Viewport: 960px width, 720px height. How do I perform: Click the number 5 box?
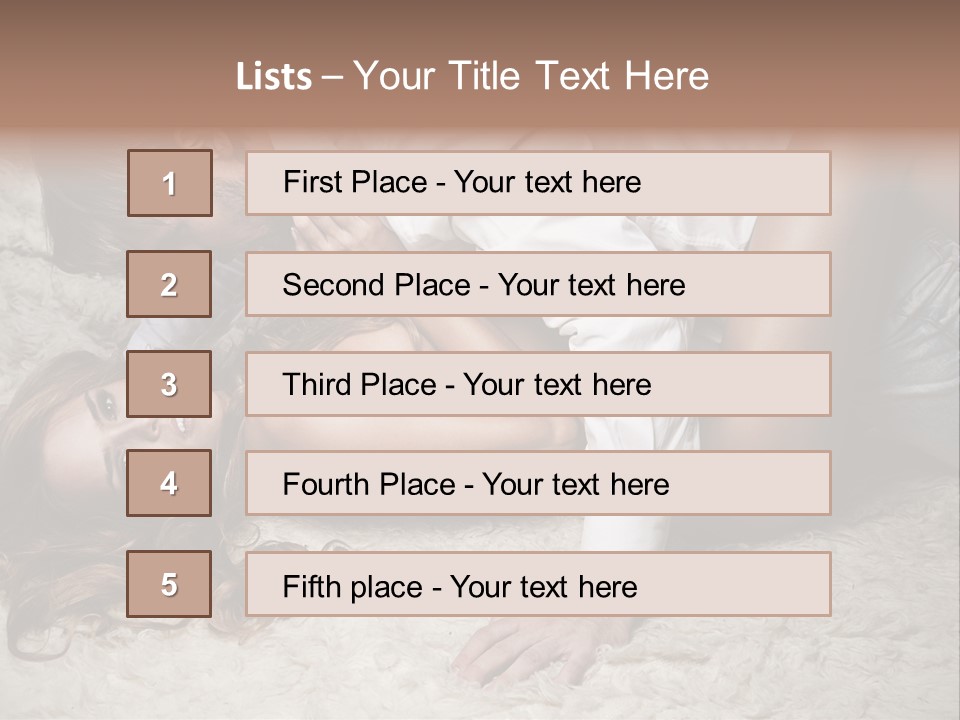[x=169, y=583]
